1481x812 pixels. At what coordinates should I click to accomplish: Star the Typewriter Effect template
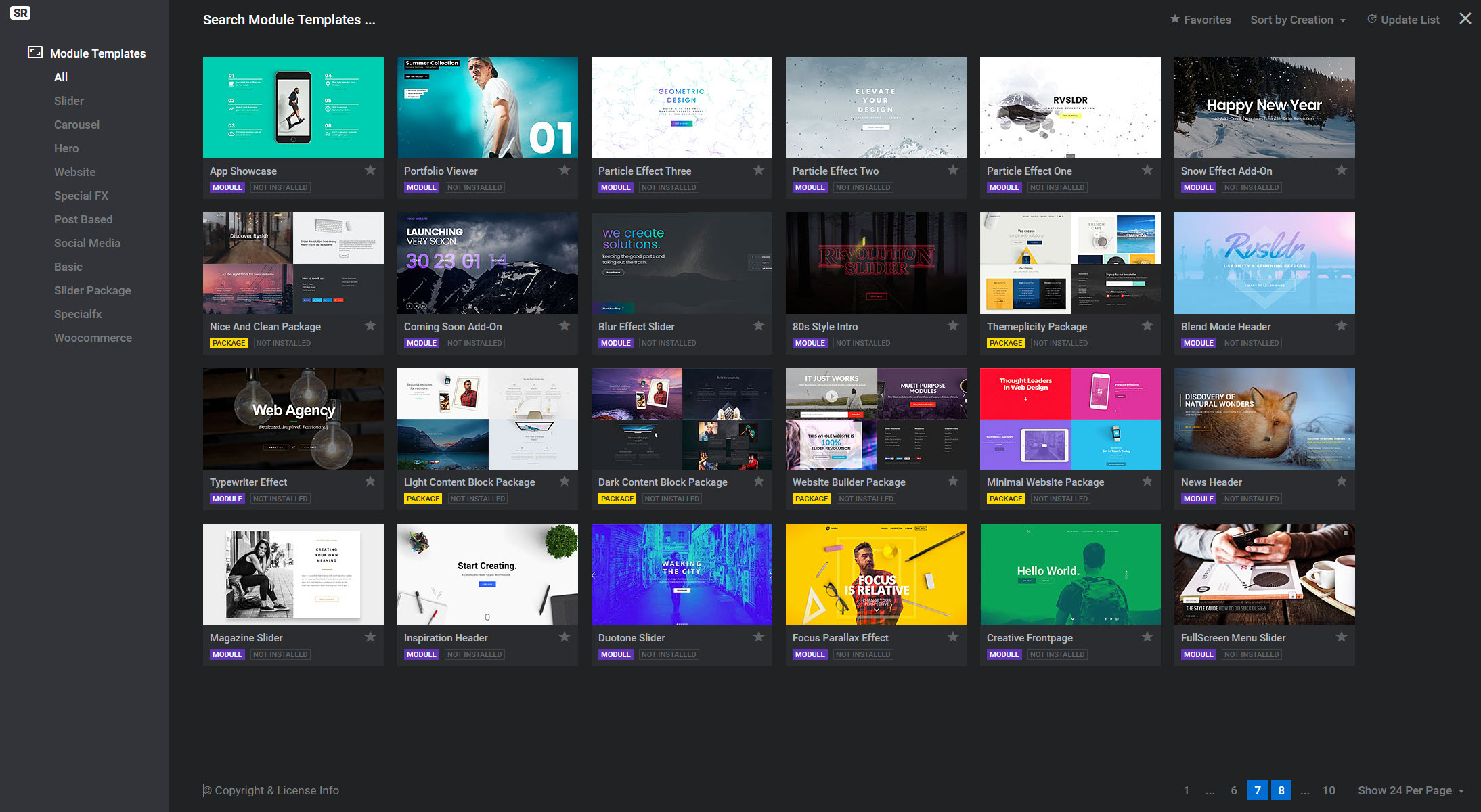click(x=370, y=482)
